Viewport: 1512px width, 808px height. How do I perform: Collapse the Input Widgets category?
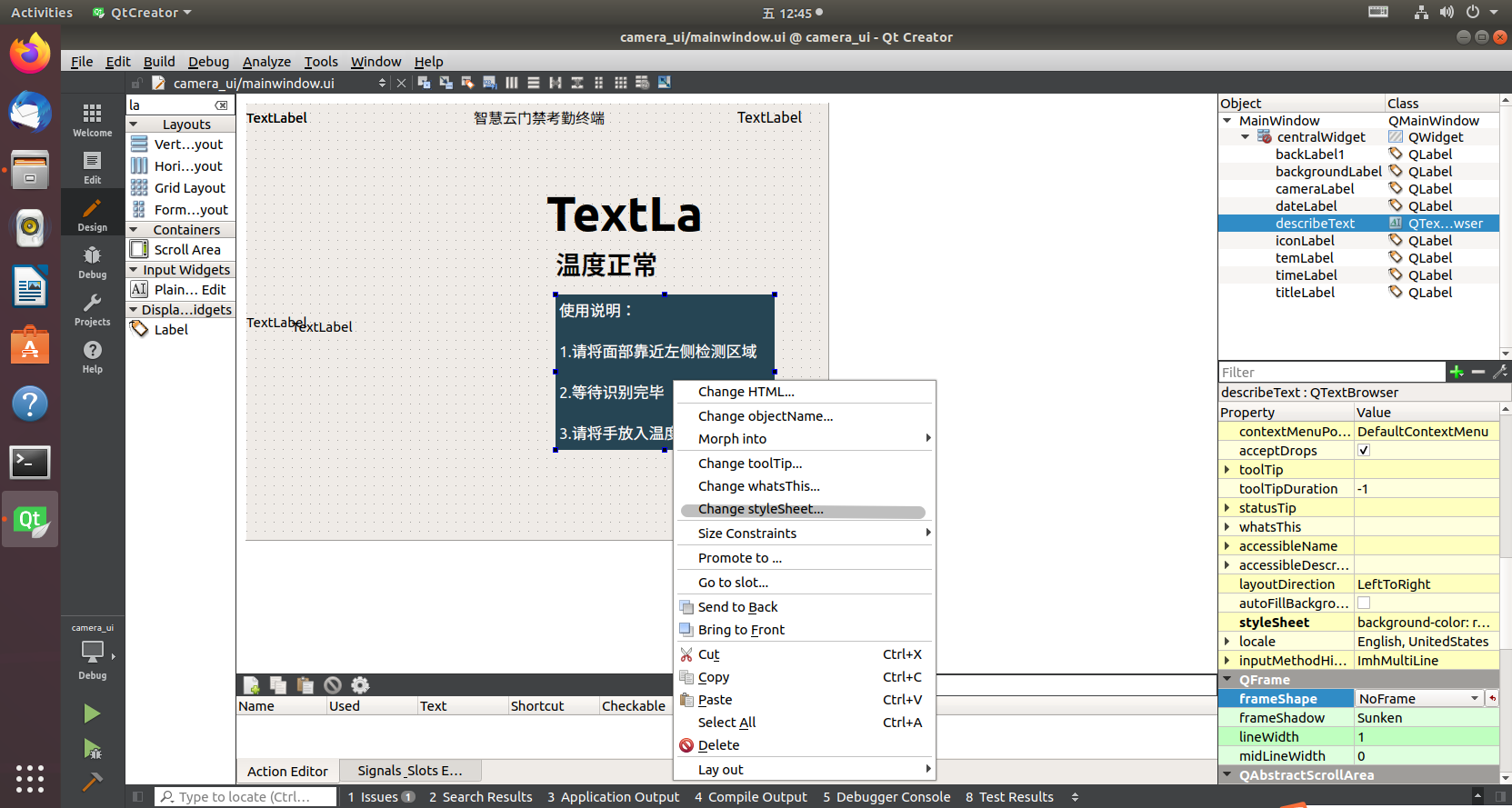pos(134,270)
